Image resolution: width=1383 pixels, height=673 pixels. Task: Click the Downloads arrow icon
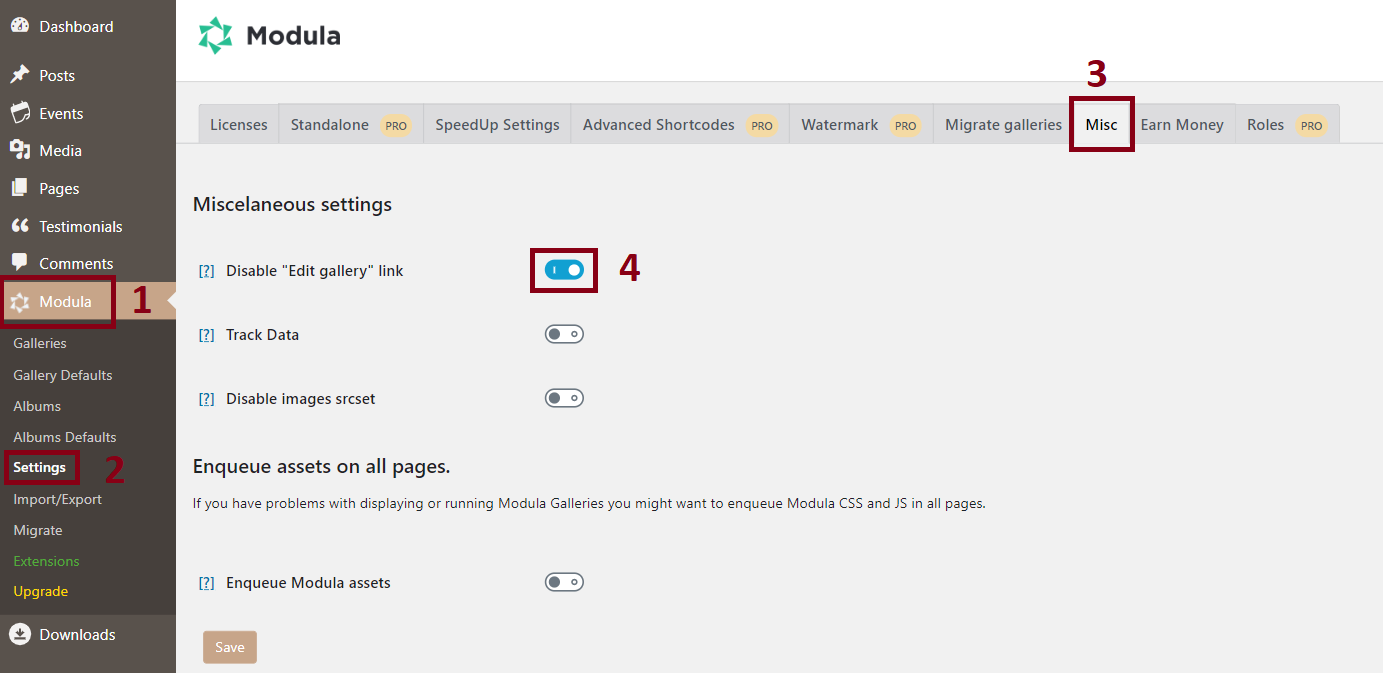point(20,634)
